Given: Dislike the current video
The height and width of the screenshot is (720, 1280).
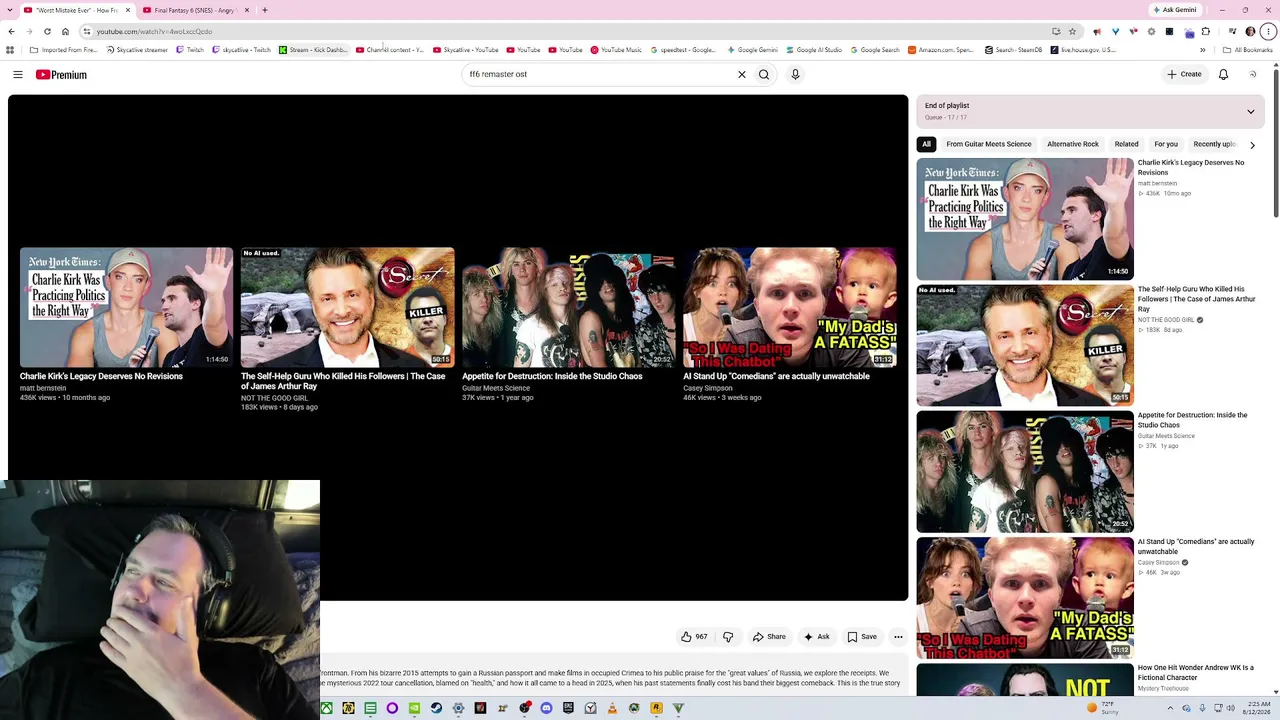Looking at the screenshot, I should 728,637.
